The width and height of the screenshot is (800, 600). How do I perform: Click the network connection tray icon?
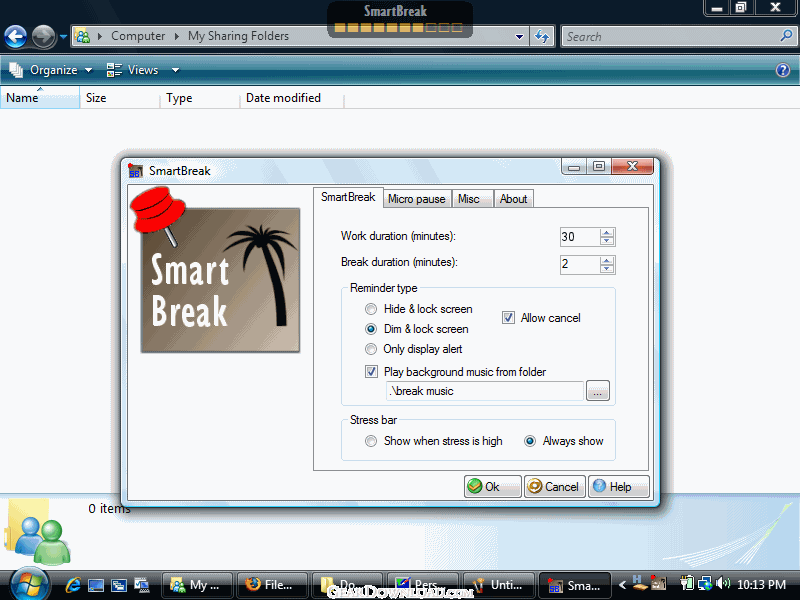click(x=706, y=583)
